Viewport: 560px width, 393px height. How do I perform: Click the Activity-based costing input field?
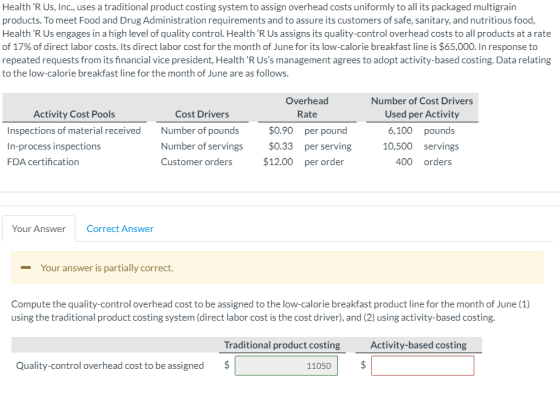click(x=423, y=365)
